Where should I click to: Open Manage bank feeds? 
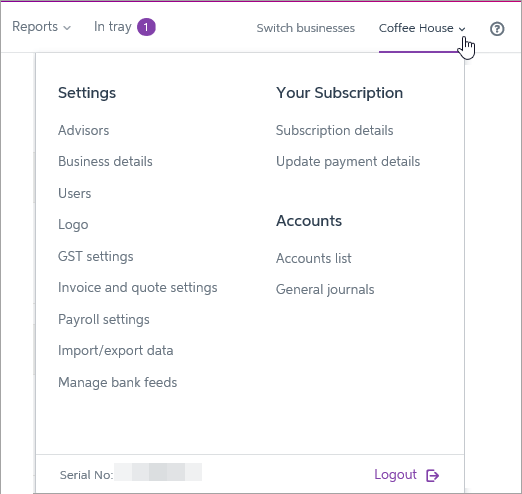tap(118, 383)
